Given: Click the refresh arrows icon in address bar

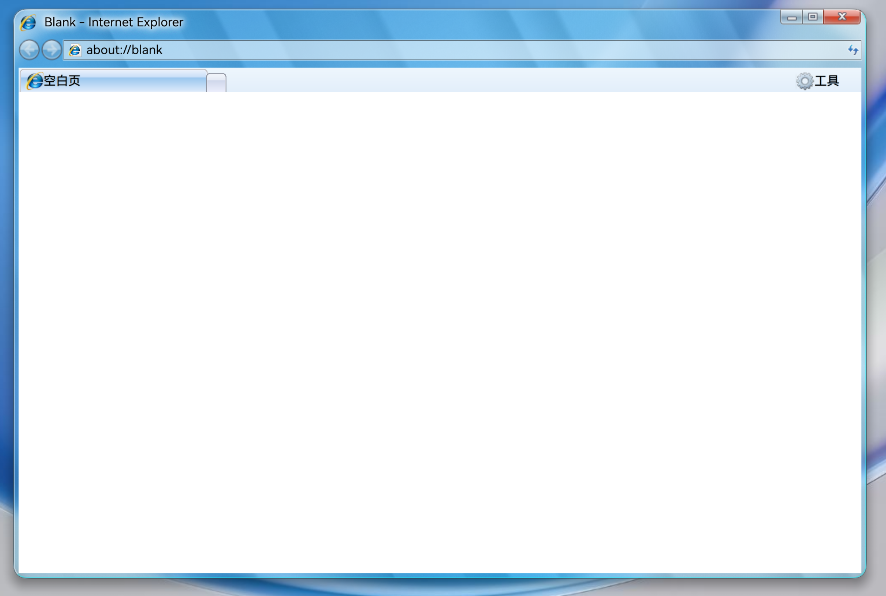Looking at the screenshot, I should 853,50.
